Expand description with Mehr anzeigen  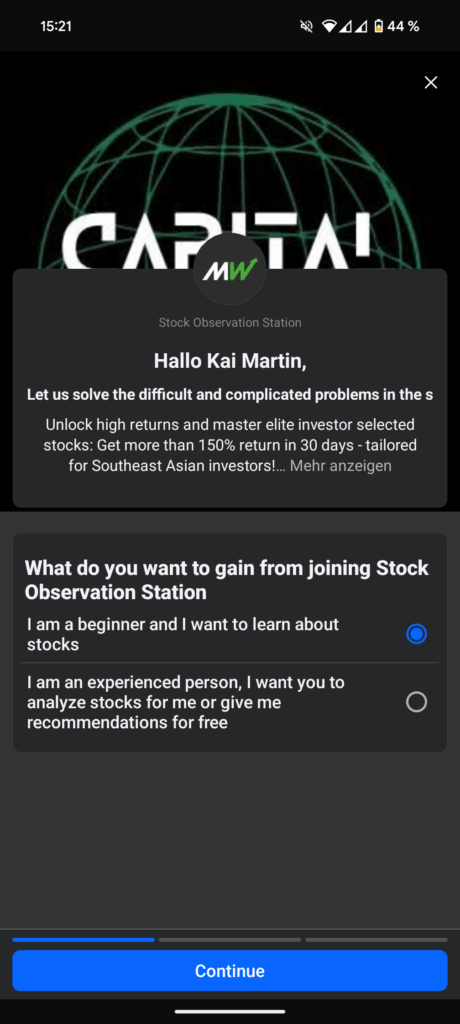[340, 466]
